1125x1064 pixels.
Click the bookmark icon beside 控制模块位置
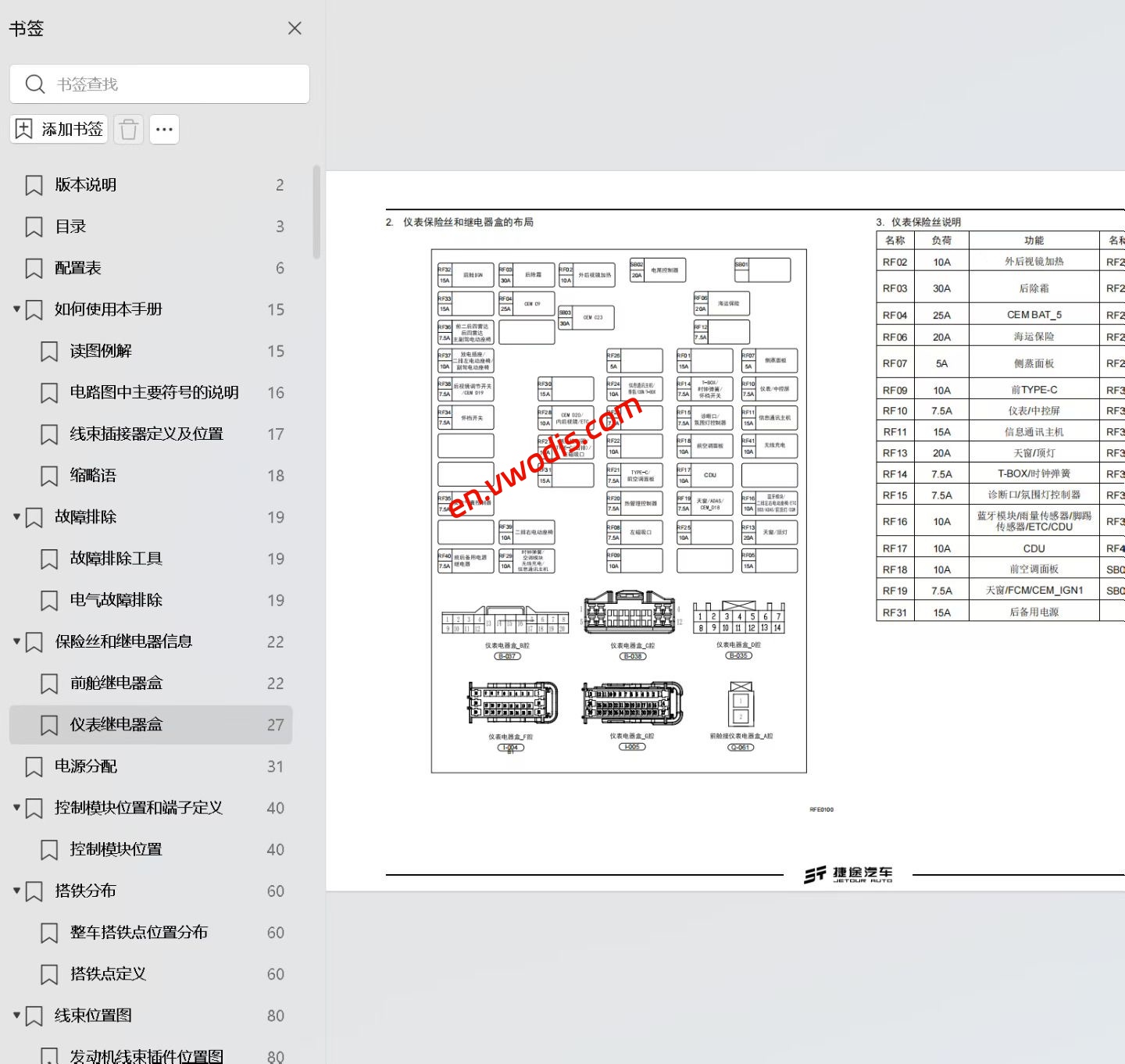point(48,849)
